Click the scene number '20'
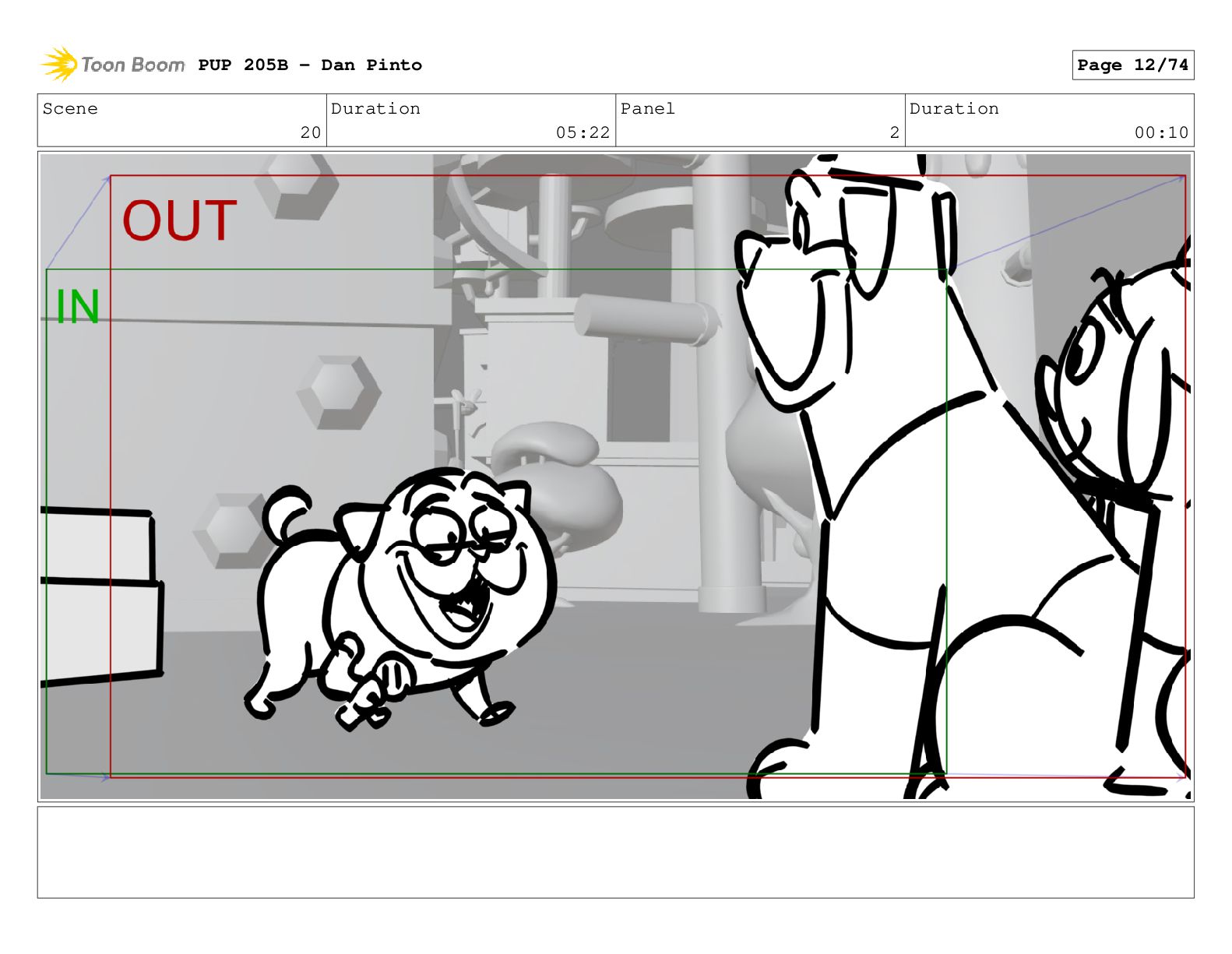The image size is (1232, 954). click(311, 132)
